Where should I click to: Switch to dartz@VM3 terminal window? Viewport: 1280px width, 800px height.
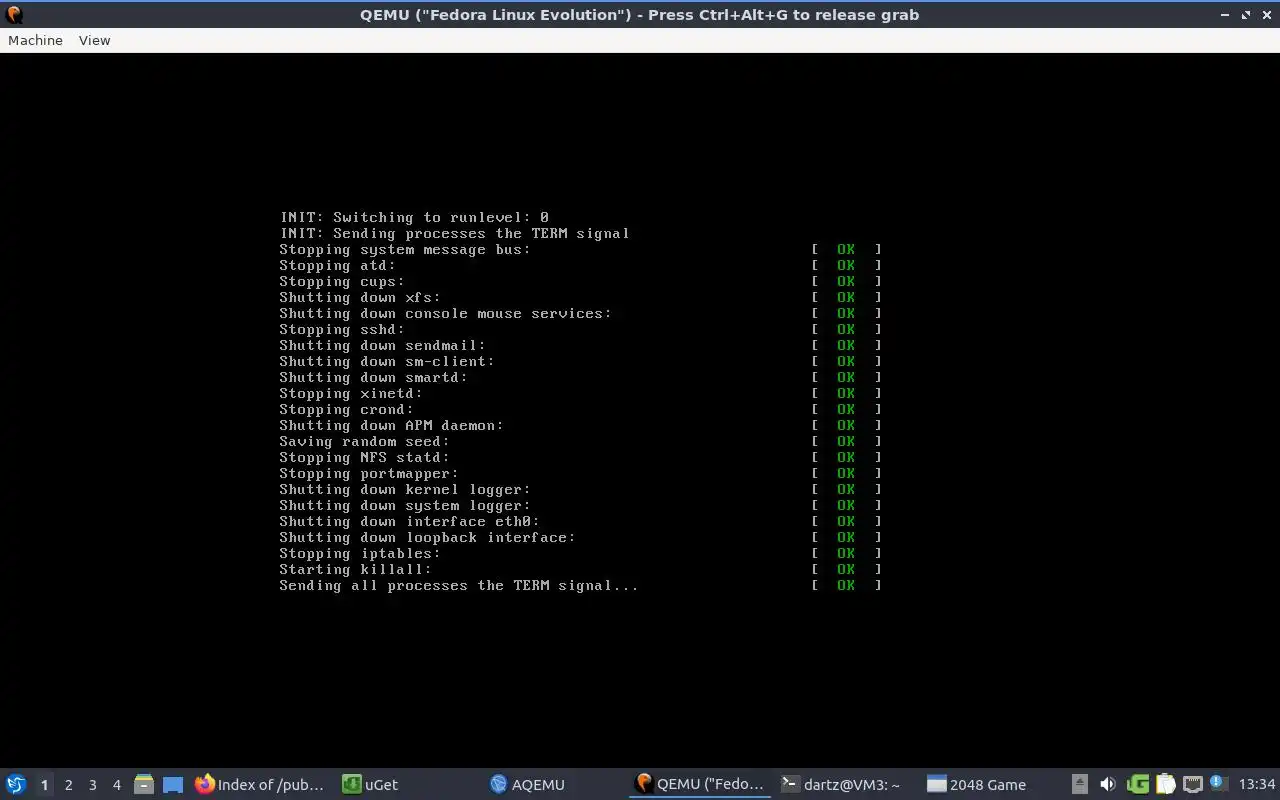(842, 784)
